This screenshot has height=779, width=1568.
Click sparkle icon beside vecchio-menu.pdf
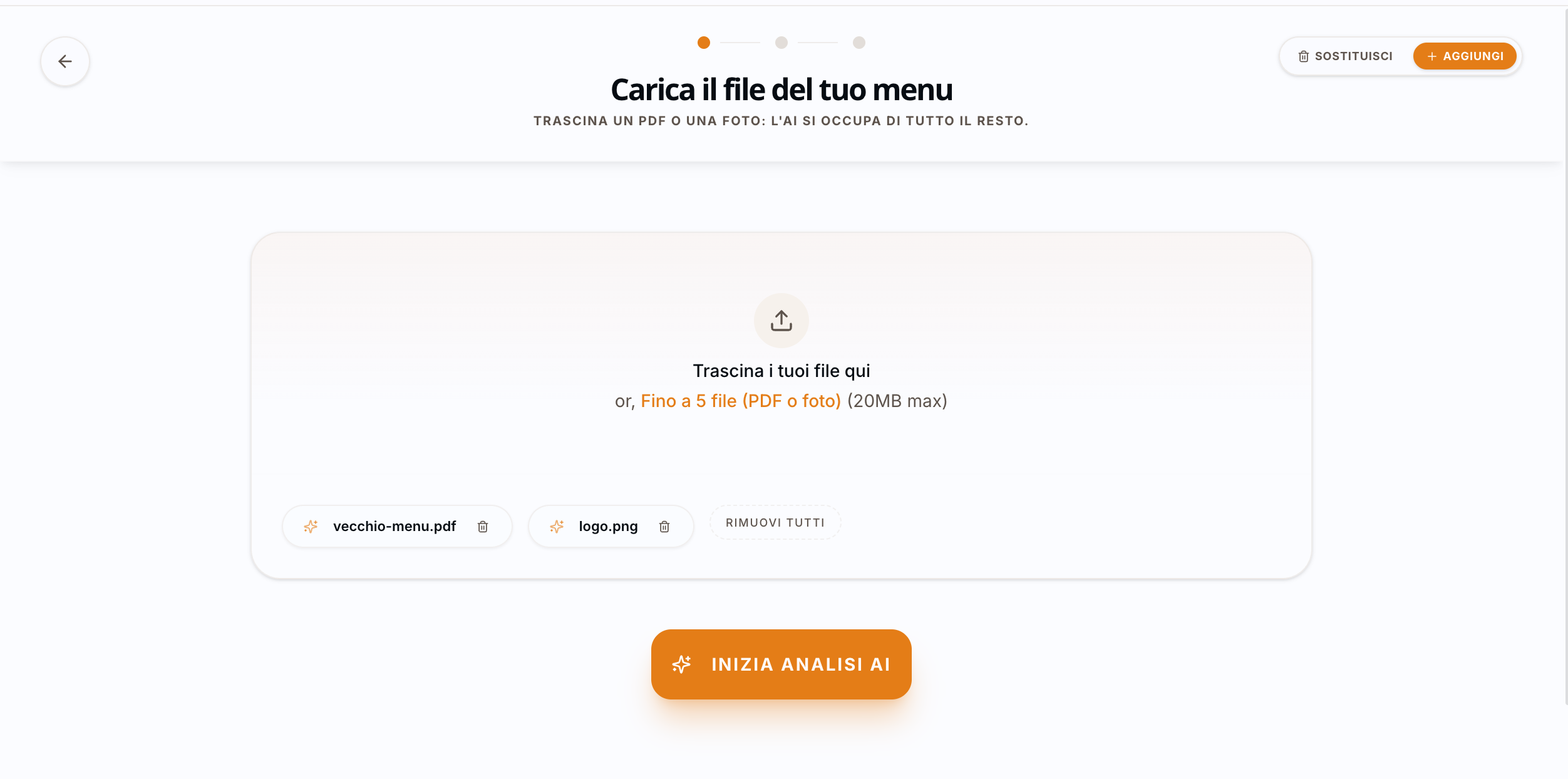311,527
